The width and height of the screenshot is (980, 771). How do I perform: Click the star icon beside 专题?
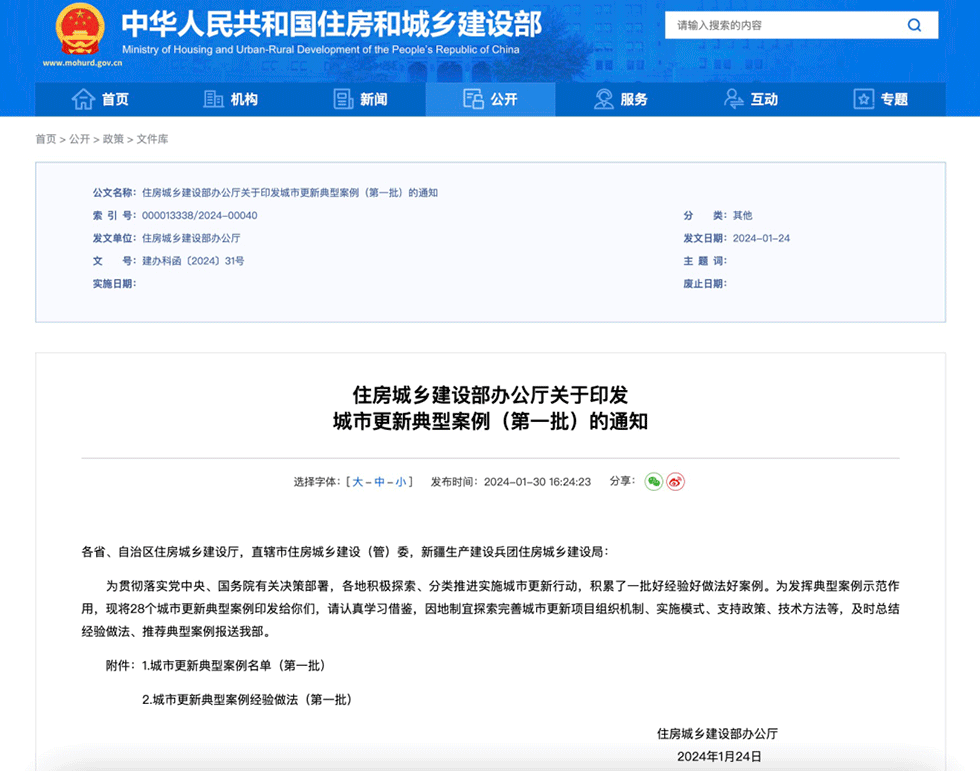[861, 99]
